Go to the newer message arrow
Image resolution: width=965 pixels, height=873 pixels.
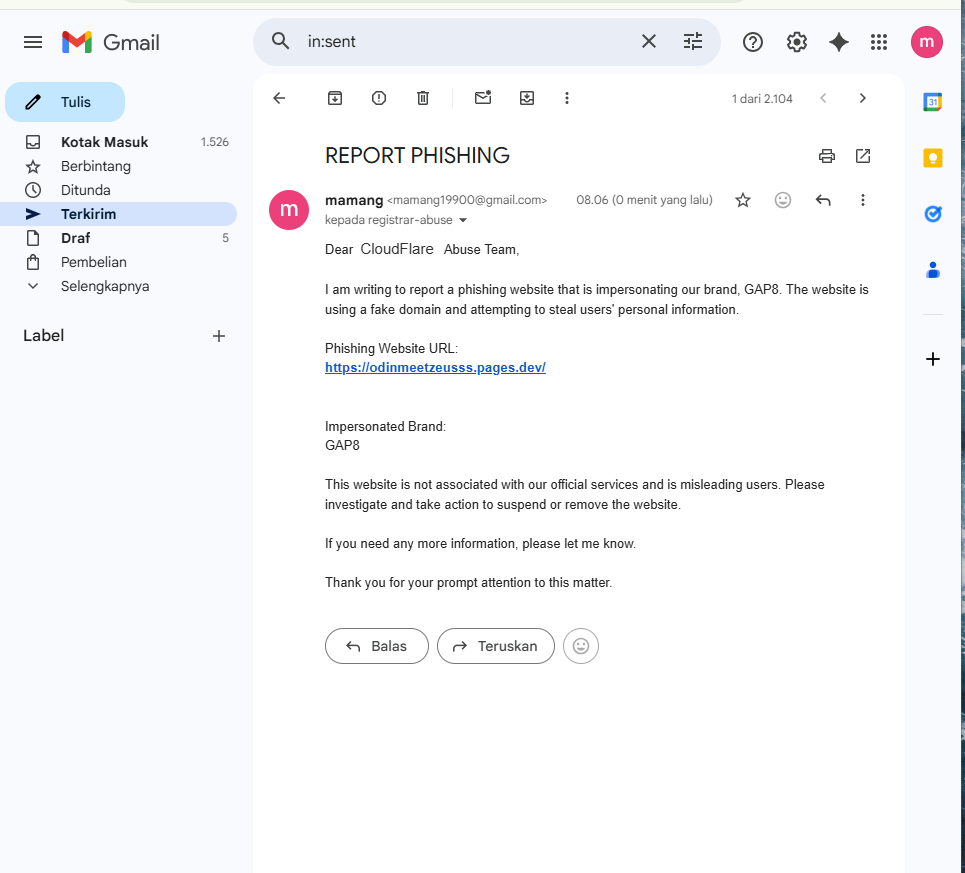[823, 98]
